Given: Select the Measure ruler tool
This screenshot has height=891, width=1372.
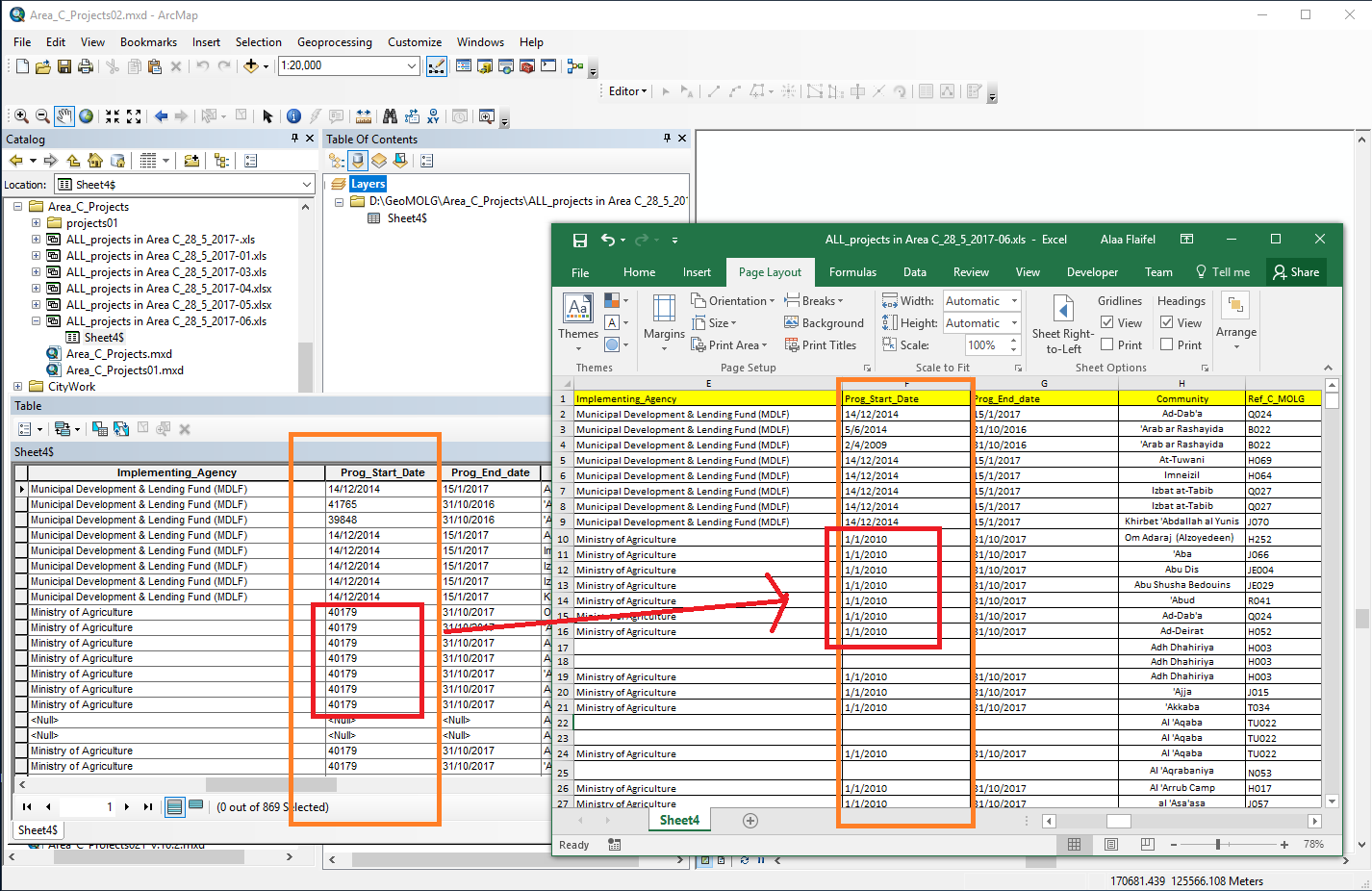Looking at the screenshot, I should (364, 116).
